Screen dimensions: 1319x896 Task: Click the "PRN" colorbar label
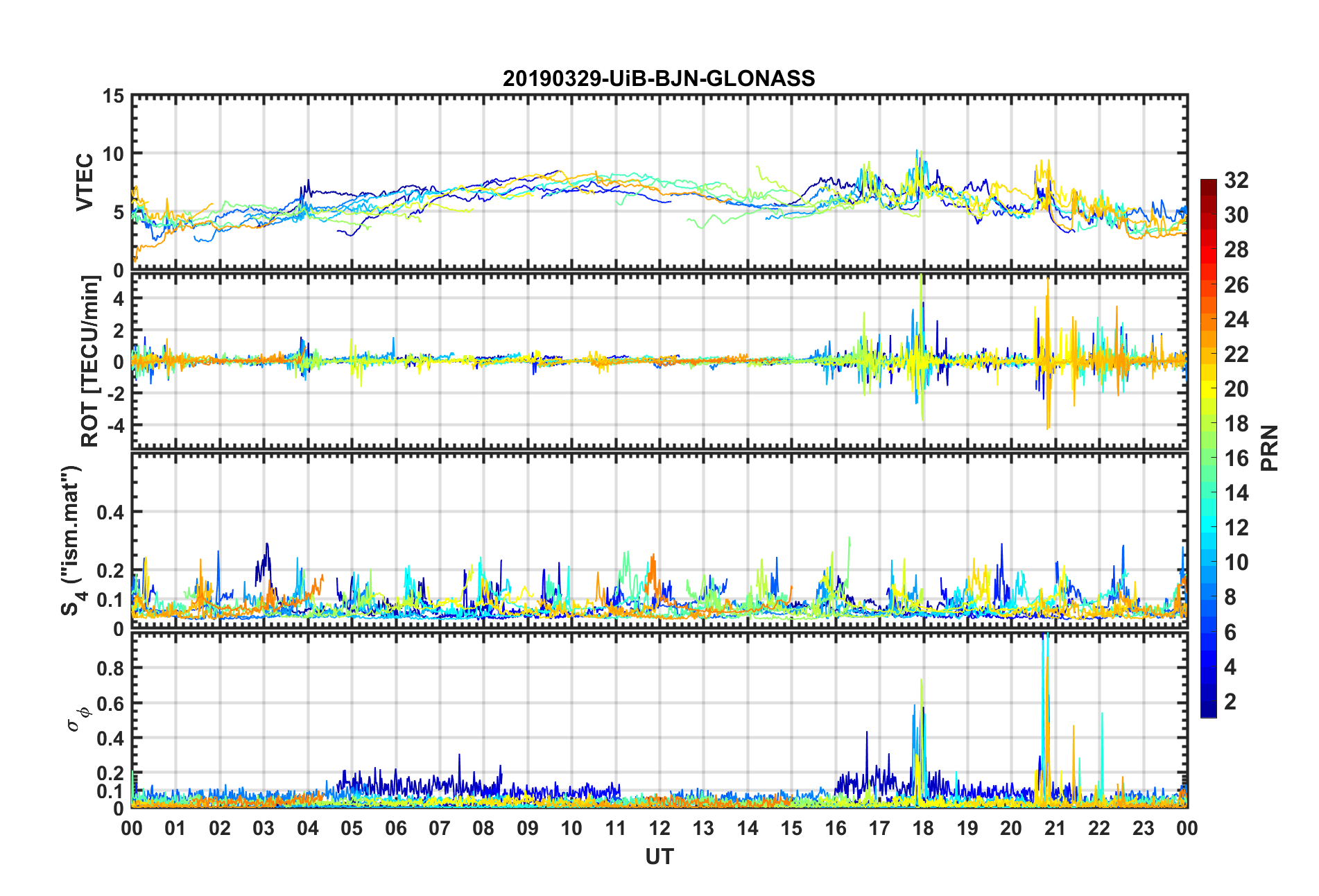1270,448
